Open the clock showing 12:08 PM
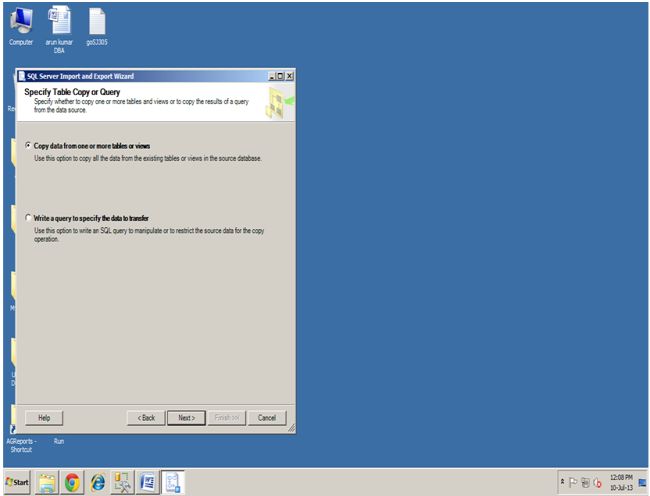The height and width of the screenshot is (496, 650). [621, 482]
